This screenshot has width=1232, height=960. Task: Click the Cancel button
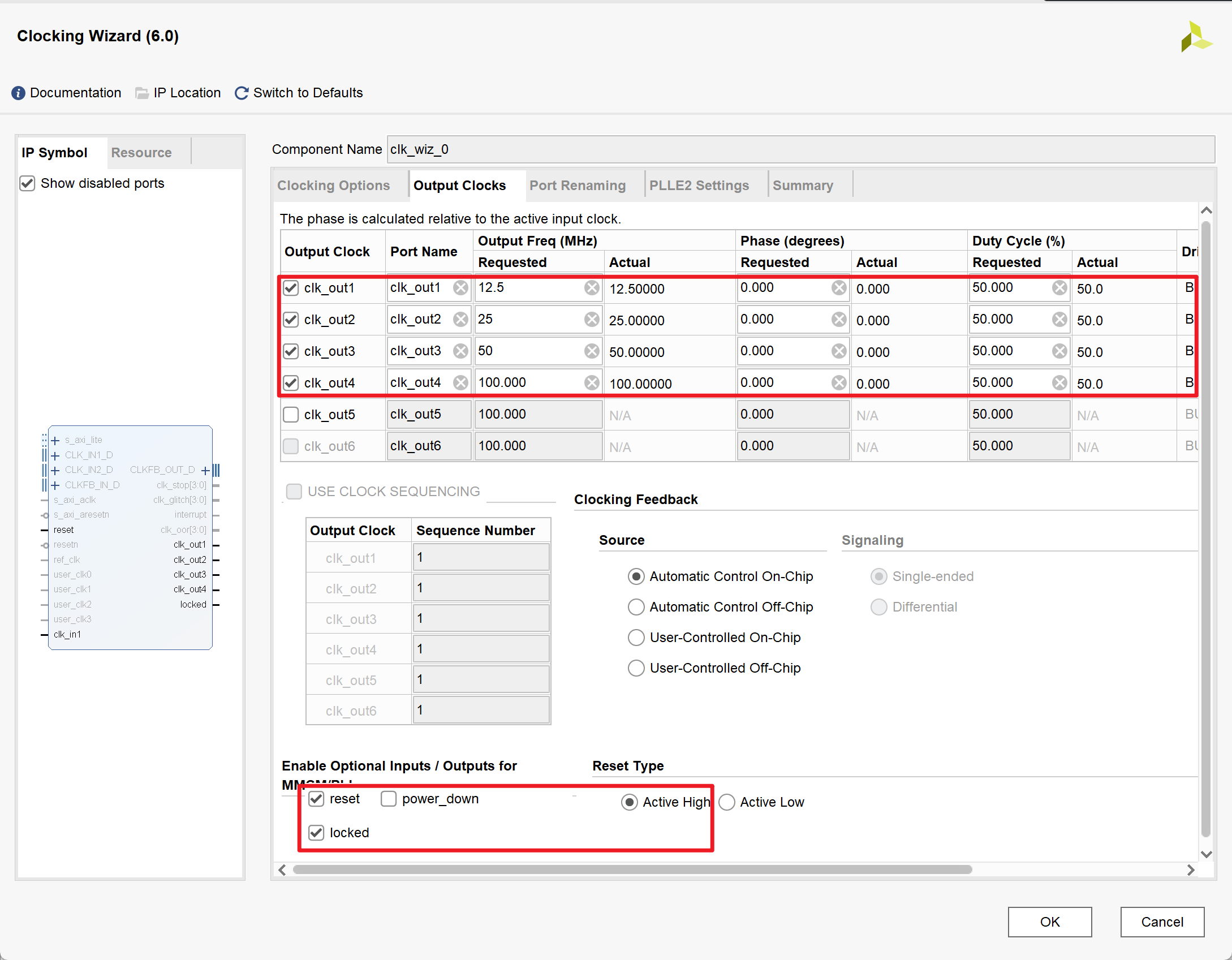click(1162, 922)
